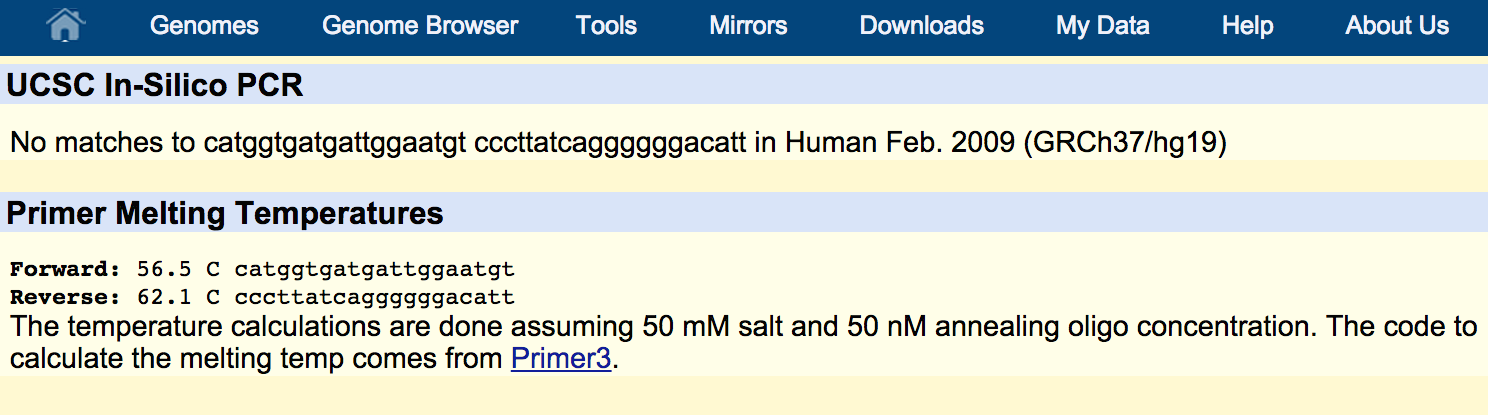
Task: Click the bold Reverse label
Action: [x=65, y=297]
